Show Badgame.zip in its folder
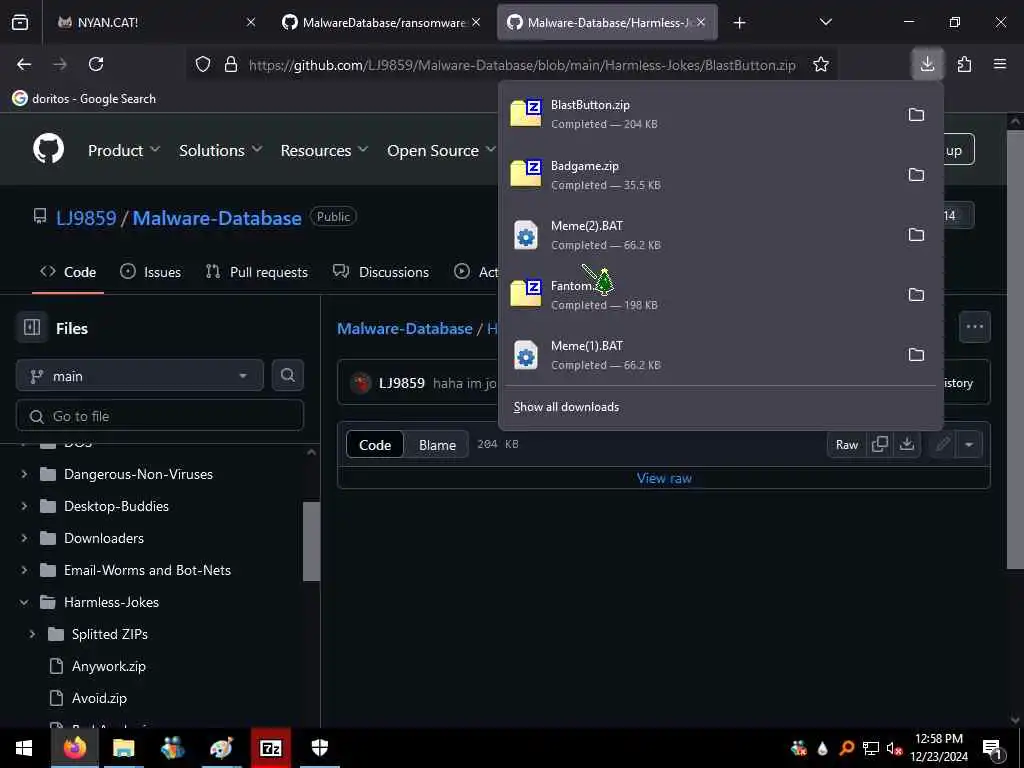1024x768 pixels. coord(916,174)
